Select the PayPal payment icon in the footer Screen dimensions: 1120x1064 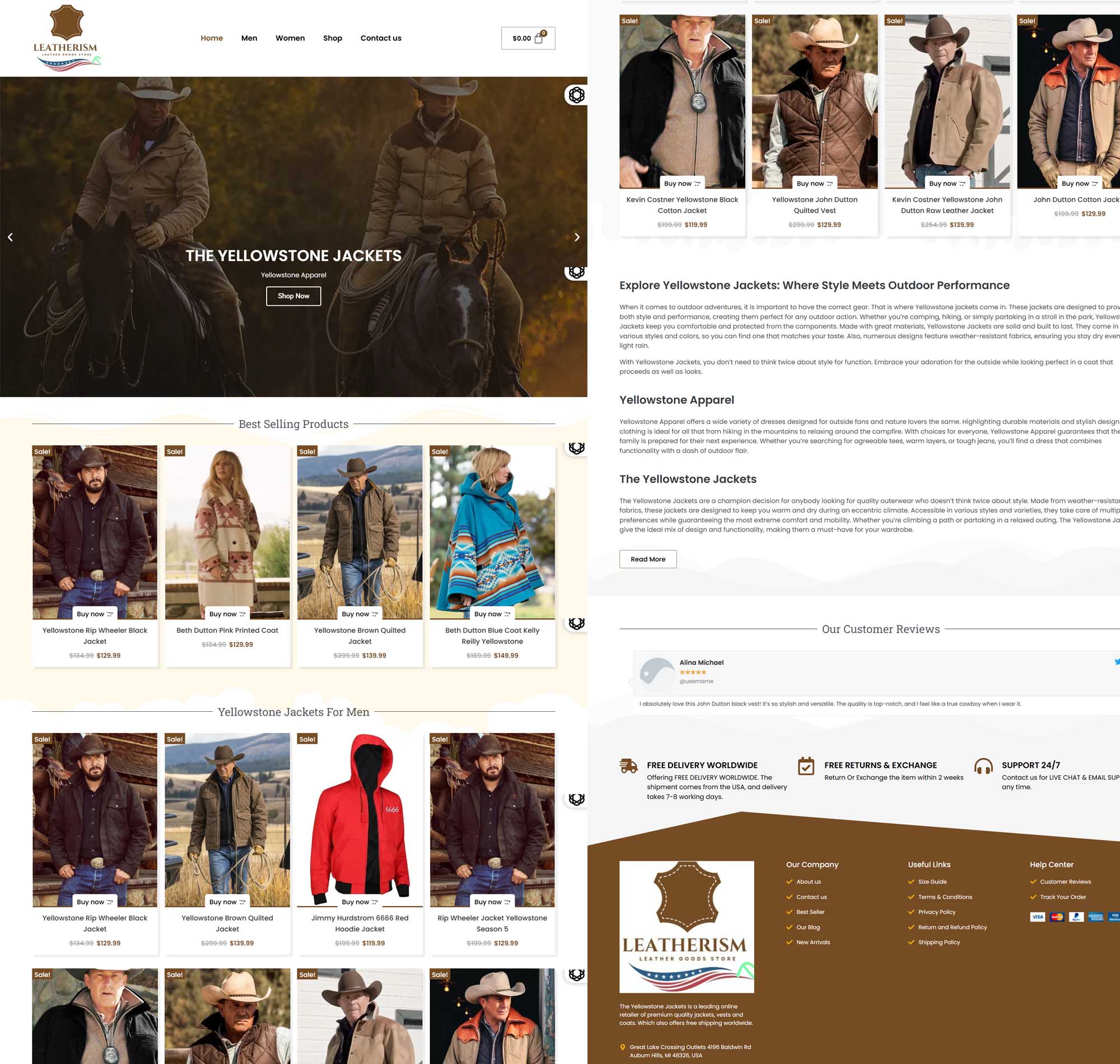(1076, 917)
